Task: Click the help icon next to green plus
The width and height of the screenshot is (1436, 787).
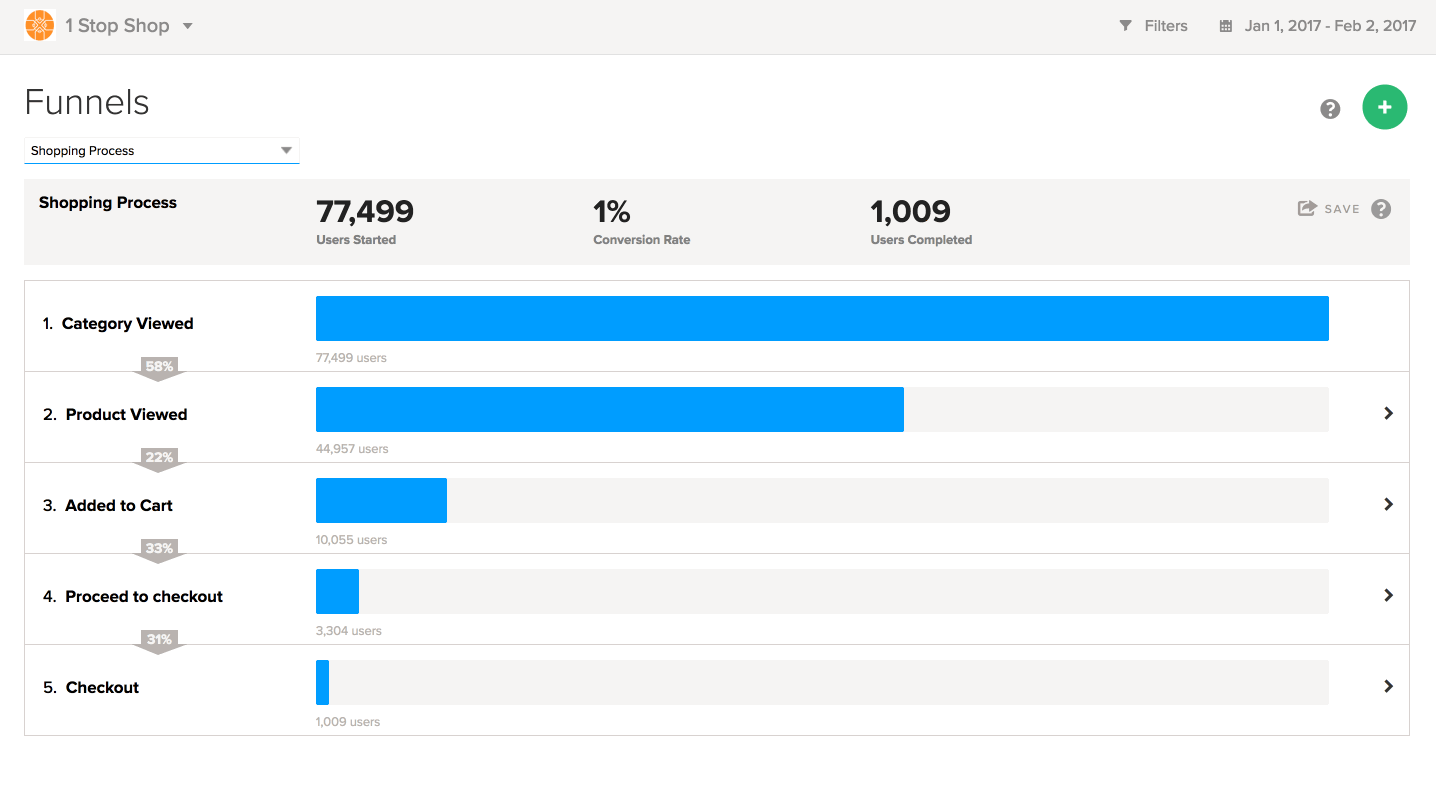Action: point(1329,109)
